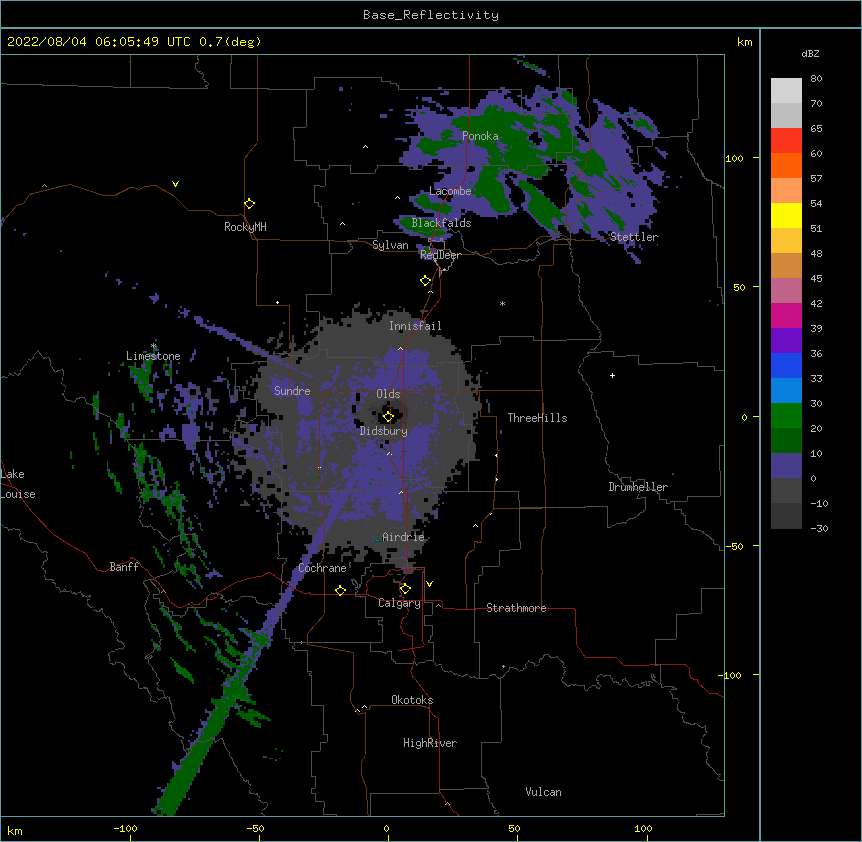Click the yellow diamond marker above RockyMH
This screenshot has width=862, height=842.
pos(249,203)
